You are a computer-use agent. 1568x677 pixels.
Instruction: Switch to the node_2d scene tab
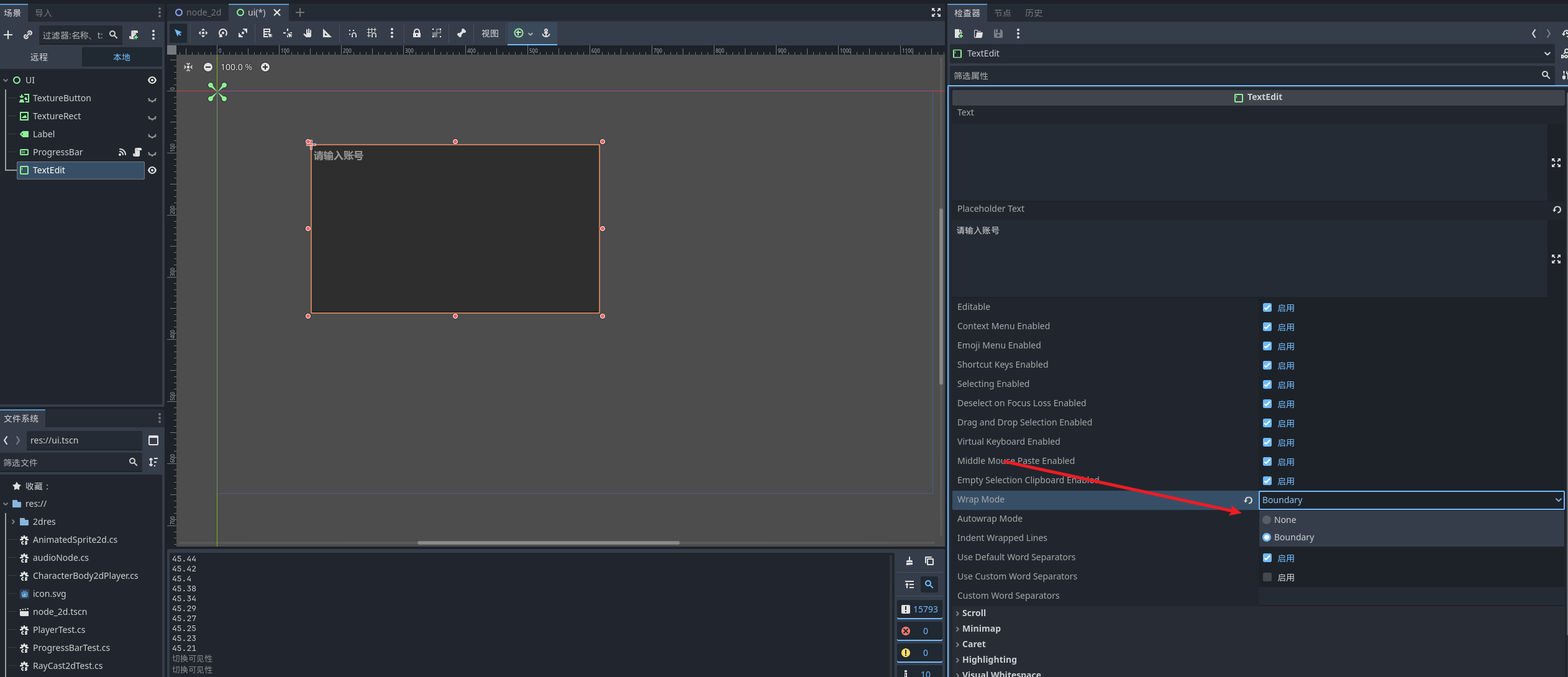click(x=198, y=12)
